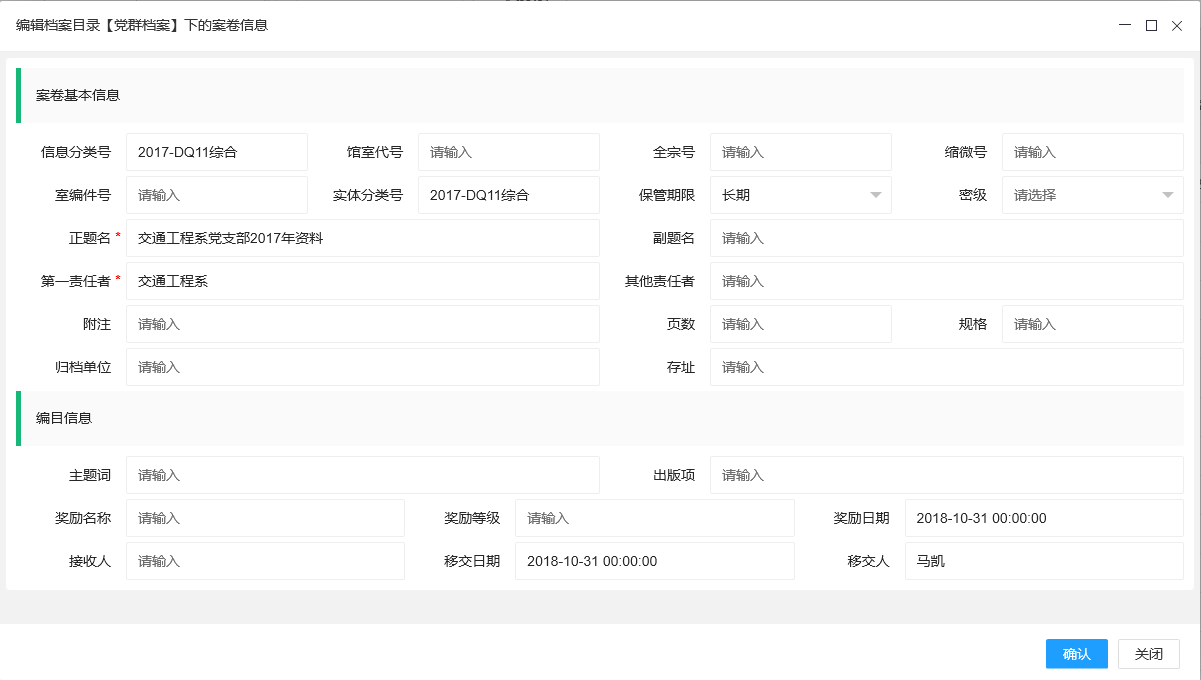Expand the 密级 list showing 请选择
Image resolution: width=1201 pixels, height=680 pixels.
pyautogui.click(x=1090, y=195)
